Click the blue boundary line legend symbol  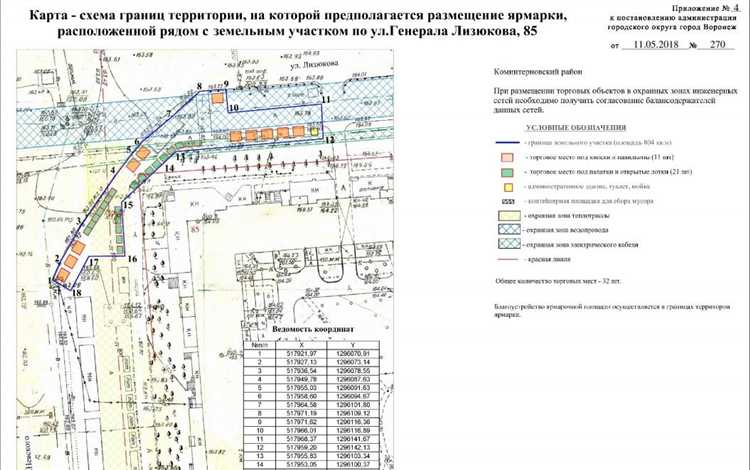pyautogui.click(x=508, y=144)
